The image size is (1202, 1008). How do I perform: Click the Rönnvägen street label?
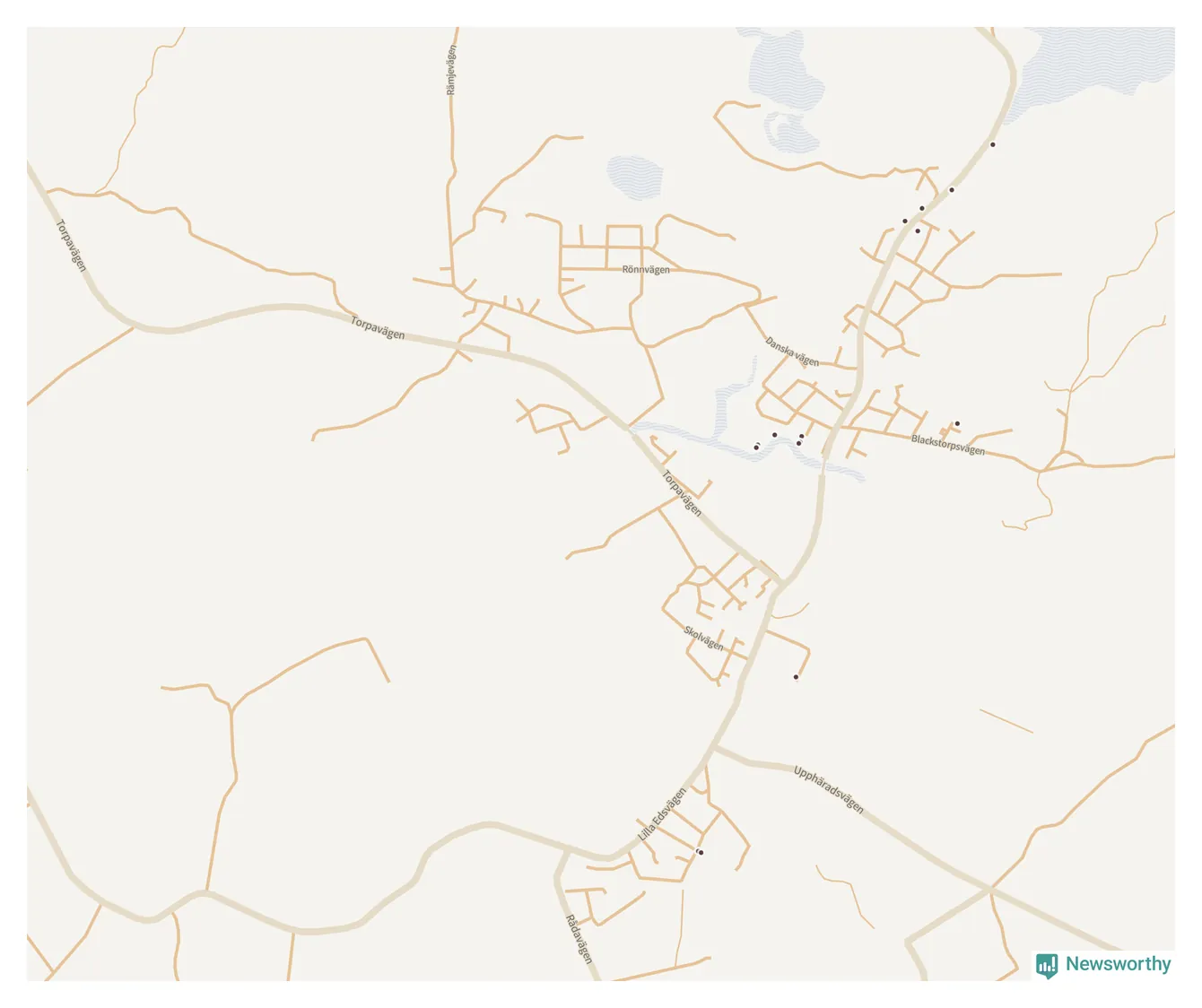(646, 269)
